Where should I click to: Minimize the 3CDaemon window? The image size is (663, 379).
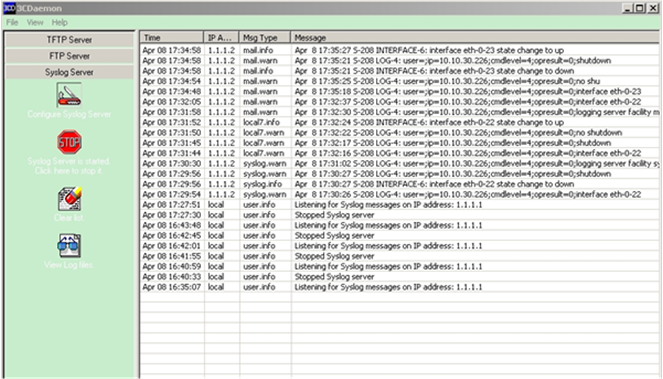pyautogui.click(x=628, y=8)
